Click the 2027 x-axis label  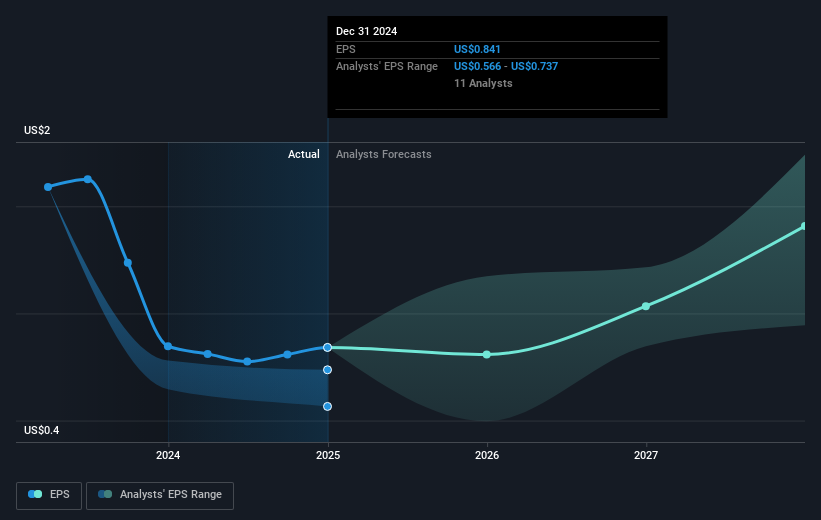point(646,455)
